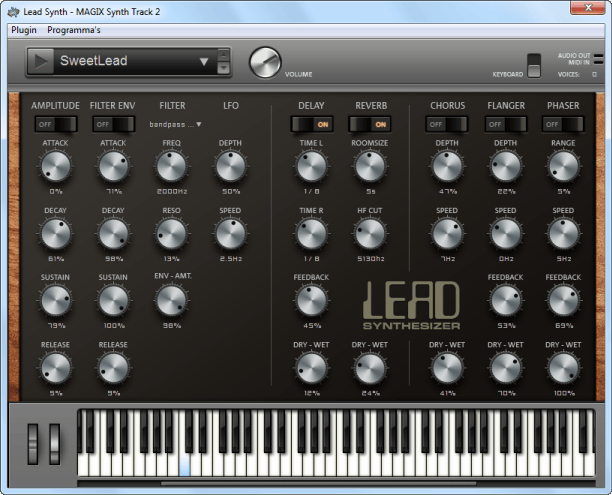612x495 pixels.
Task: Switch off the Reverb effect
Action: tap(370, 124)
